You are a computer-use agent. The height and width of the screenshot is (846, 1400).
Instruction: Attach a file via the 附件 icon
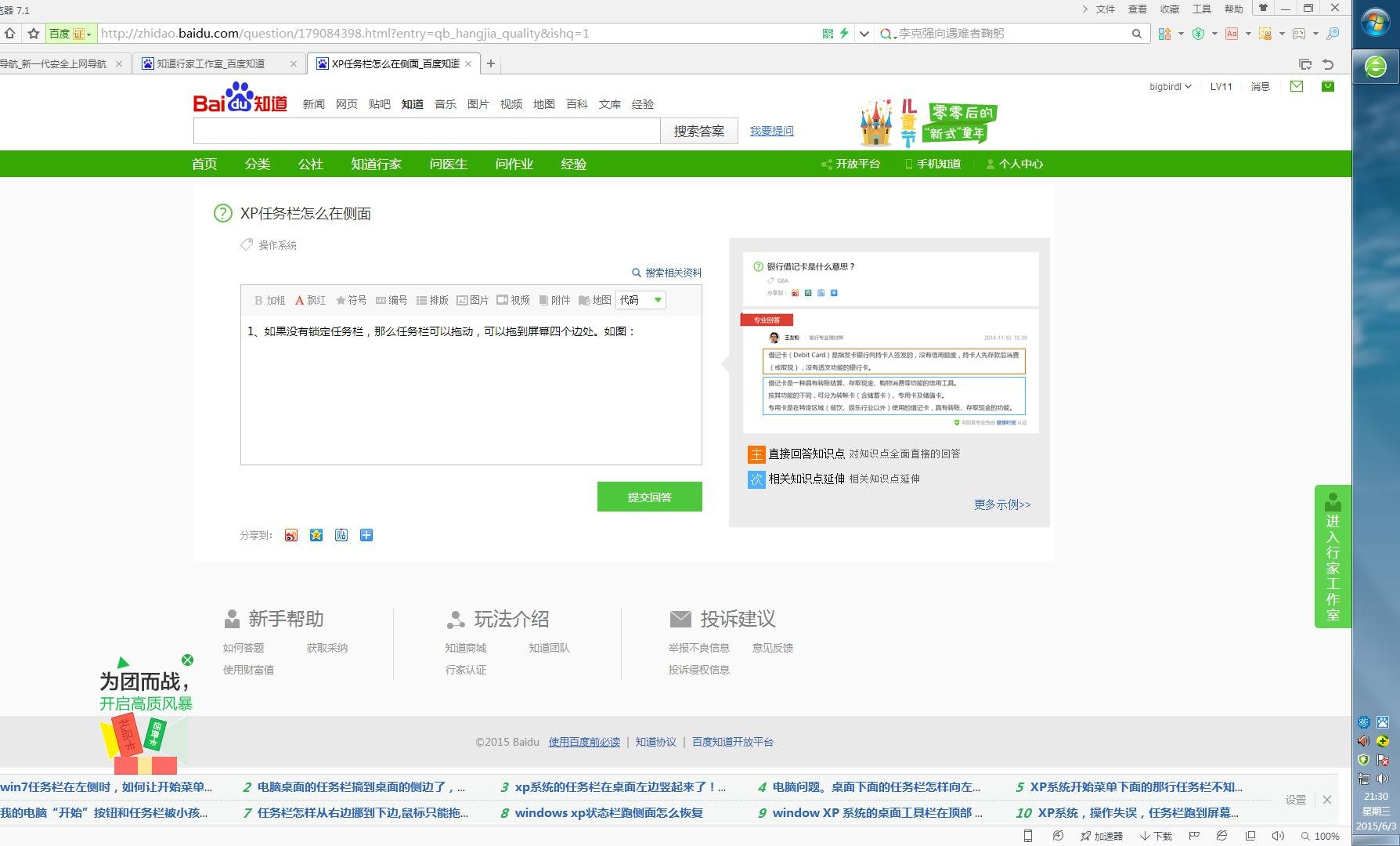[555, 299]
